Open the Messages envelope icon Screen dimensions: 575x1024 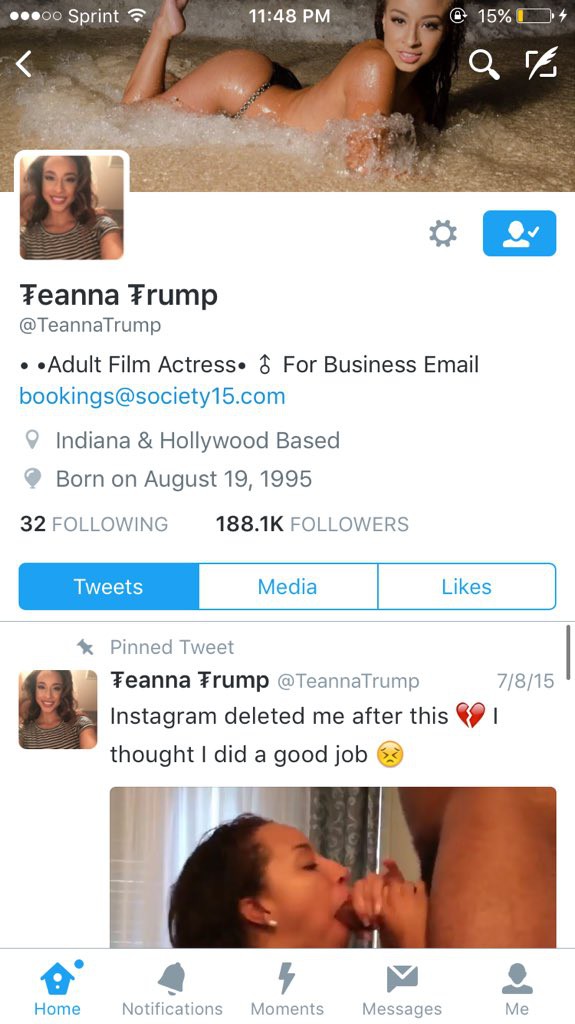click(402, 978)
